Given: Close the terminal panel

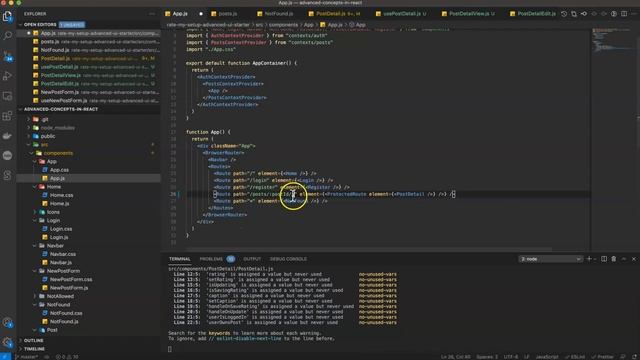Looking at the screenshot, I should pos(633,259).
